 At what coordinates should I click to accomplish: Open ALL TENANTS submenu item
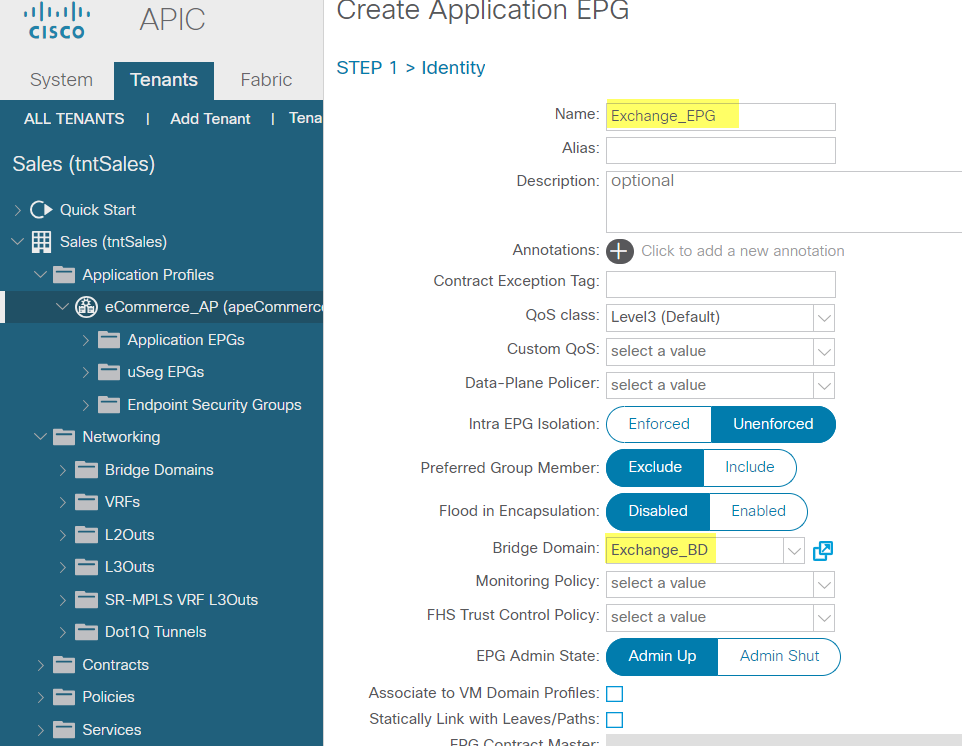pos(74,118)
